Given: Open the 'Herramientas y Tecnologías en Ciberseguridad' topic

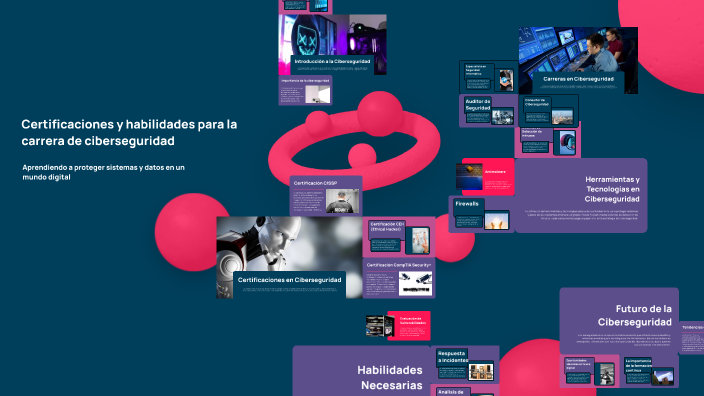Looking at the screenshot, I should [581, 195].
